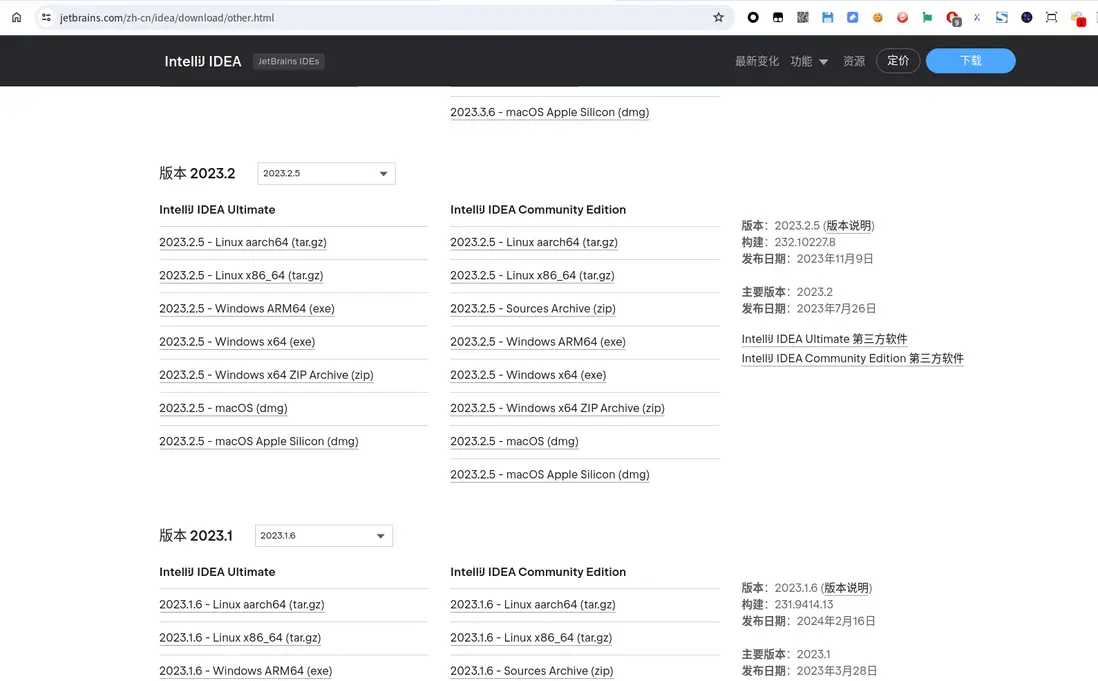Download Ultimate 2023.2.5 macOS dmg

(x=223, y=408)
